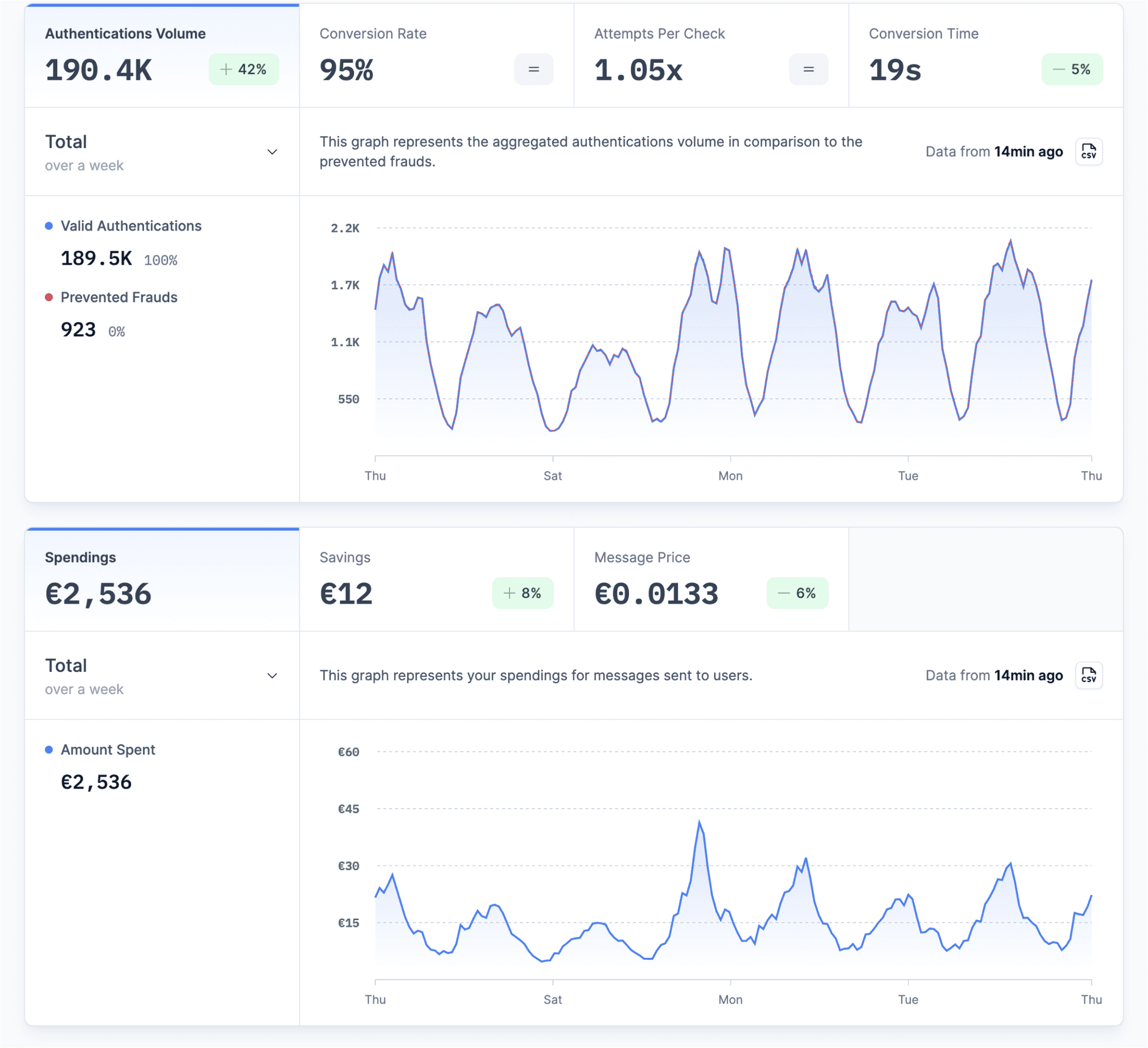This screenshot has width=1148, height=1048.
Task: Click the 95% conversion rate value
Action: 346,71
